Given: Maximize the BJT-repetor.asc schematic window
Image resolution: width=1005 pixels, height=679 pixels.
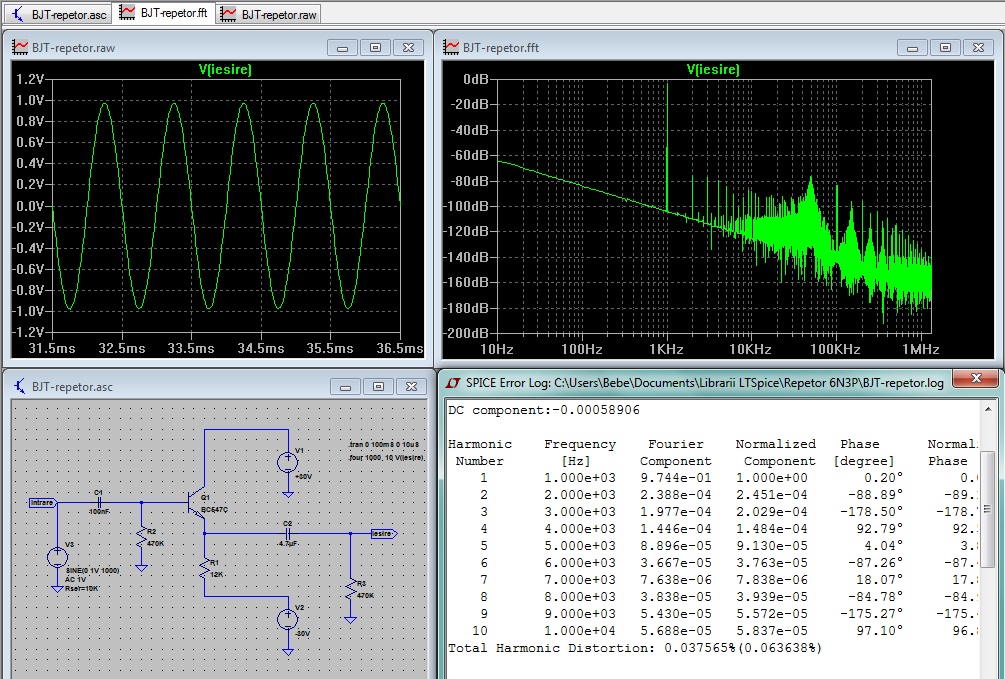Looking at the screenshot, I should click(378, 387).
